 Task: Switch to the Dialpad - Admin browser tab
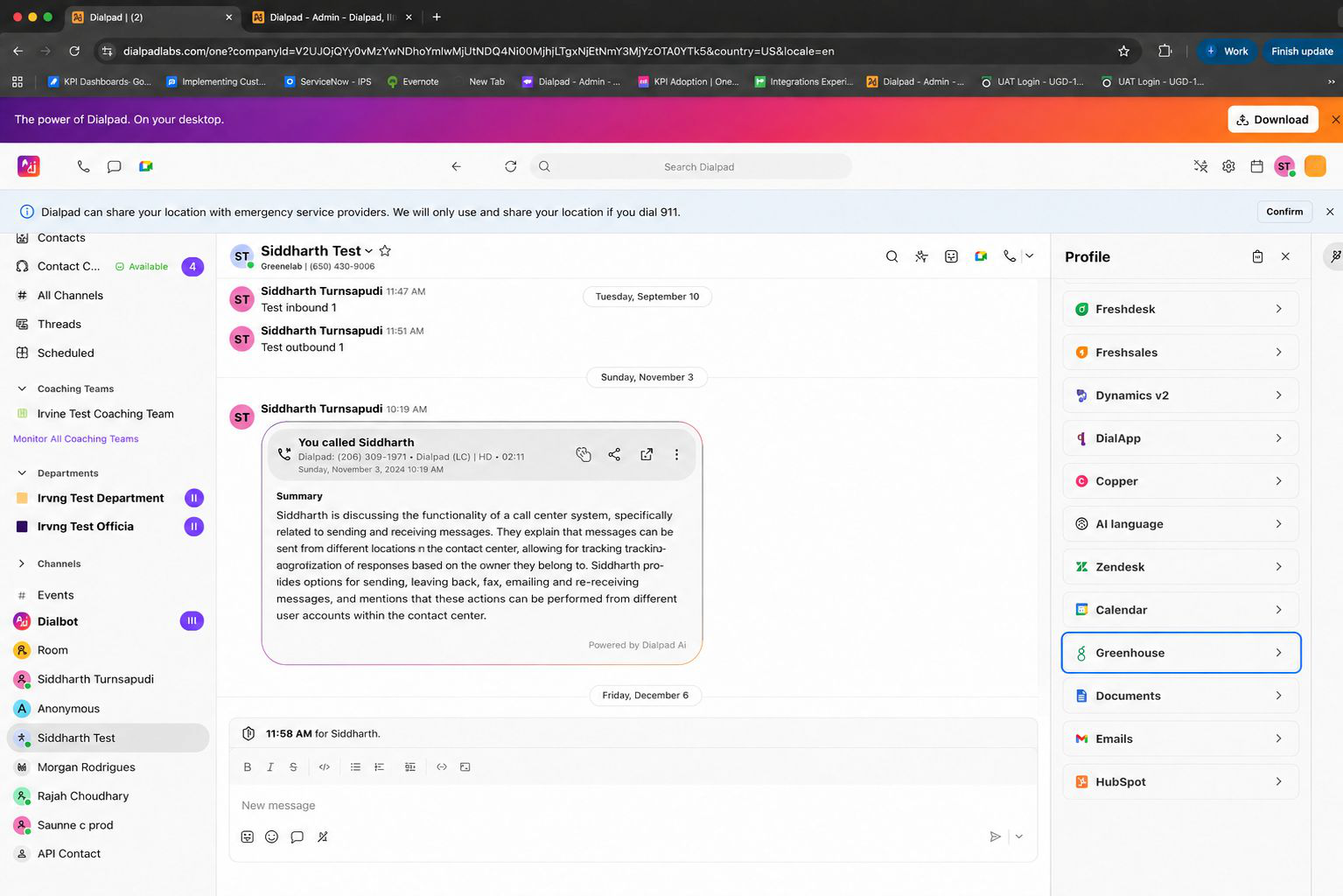pyautogui.click(x=331, y=17)
